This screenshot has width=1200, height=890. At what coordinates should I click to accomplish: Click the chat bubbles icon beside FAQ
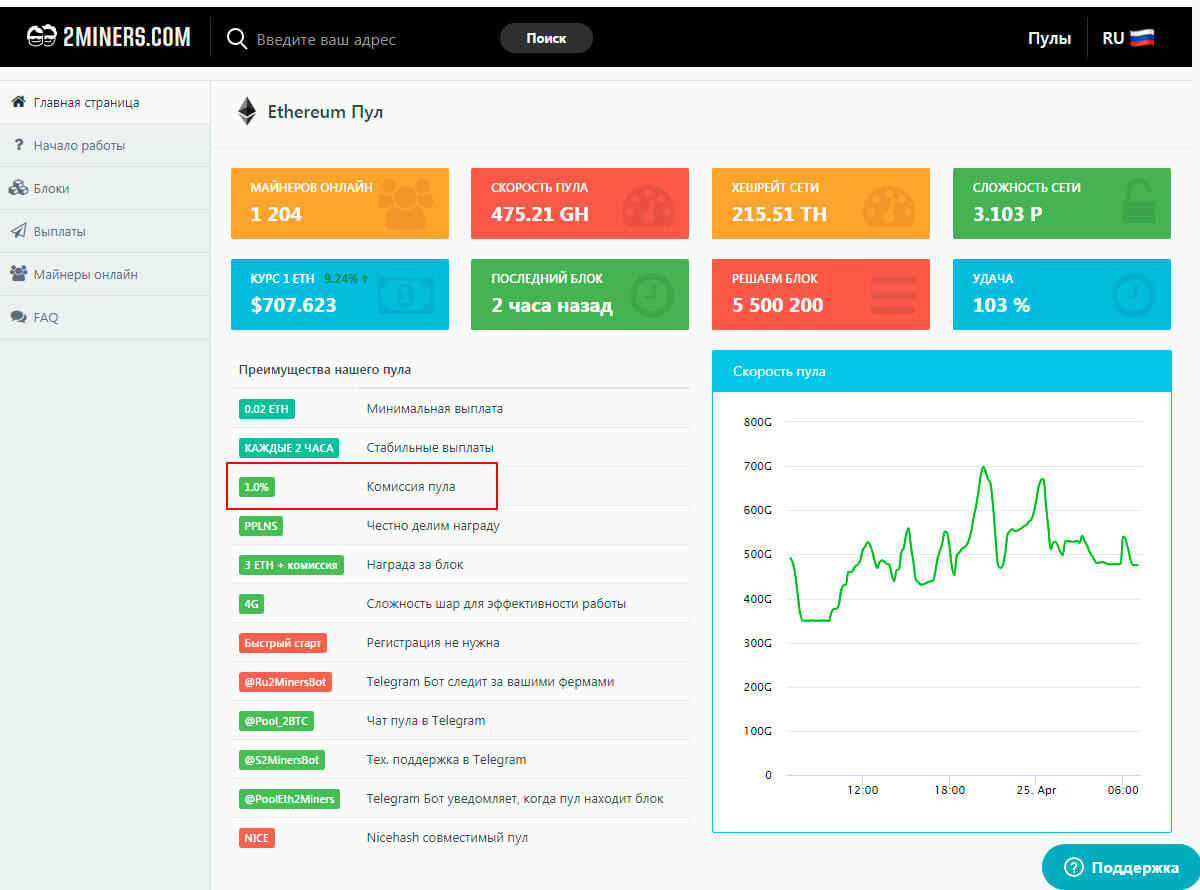18,317
